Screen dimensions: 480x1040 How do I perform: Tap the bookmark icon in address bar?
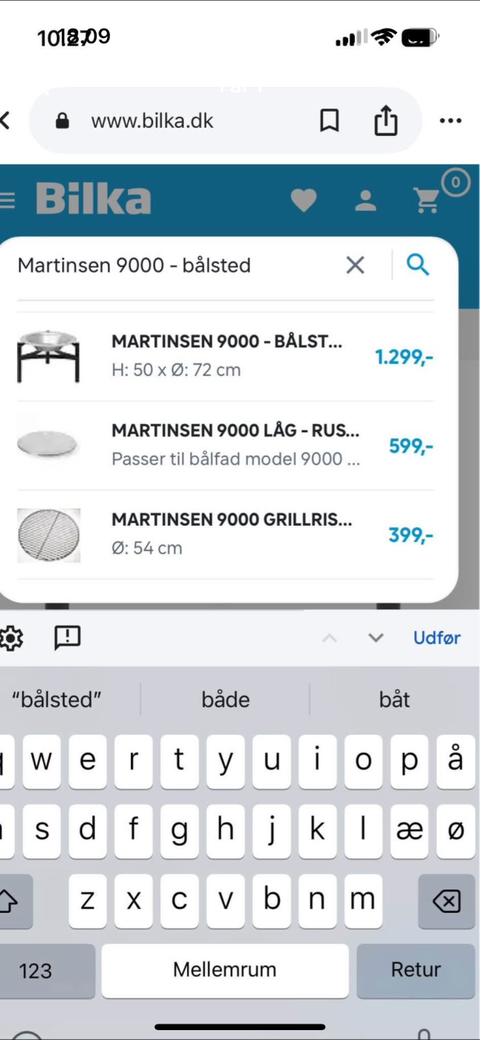329,121
